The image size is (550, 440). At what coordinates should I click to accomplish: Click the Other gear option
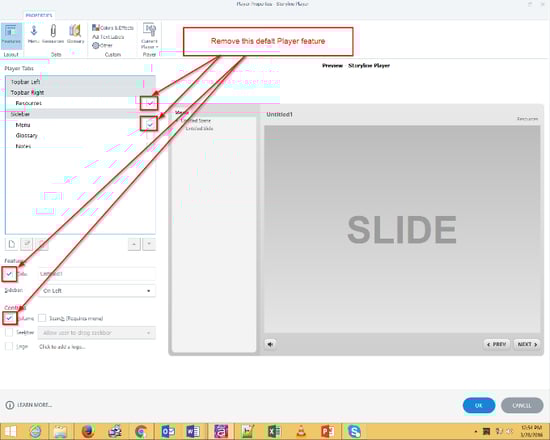pos(102,45)
